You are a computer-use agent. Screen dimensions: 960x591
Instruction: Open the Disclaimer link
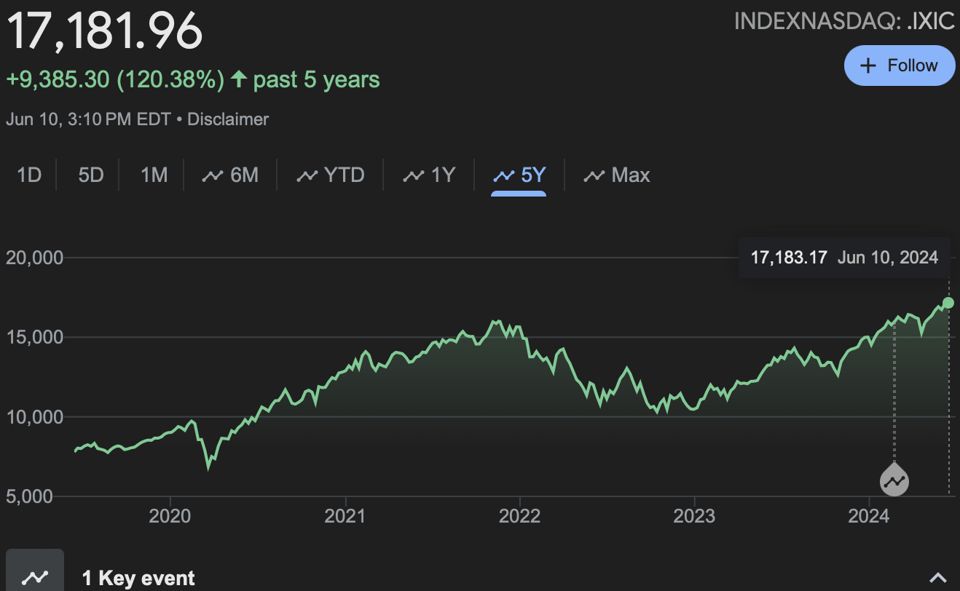click(228, 119)
